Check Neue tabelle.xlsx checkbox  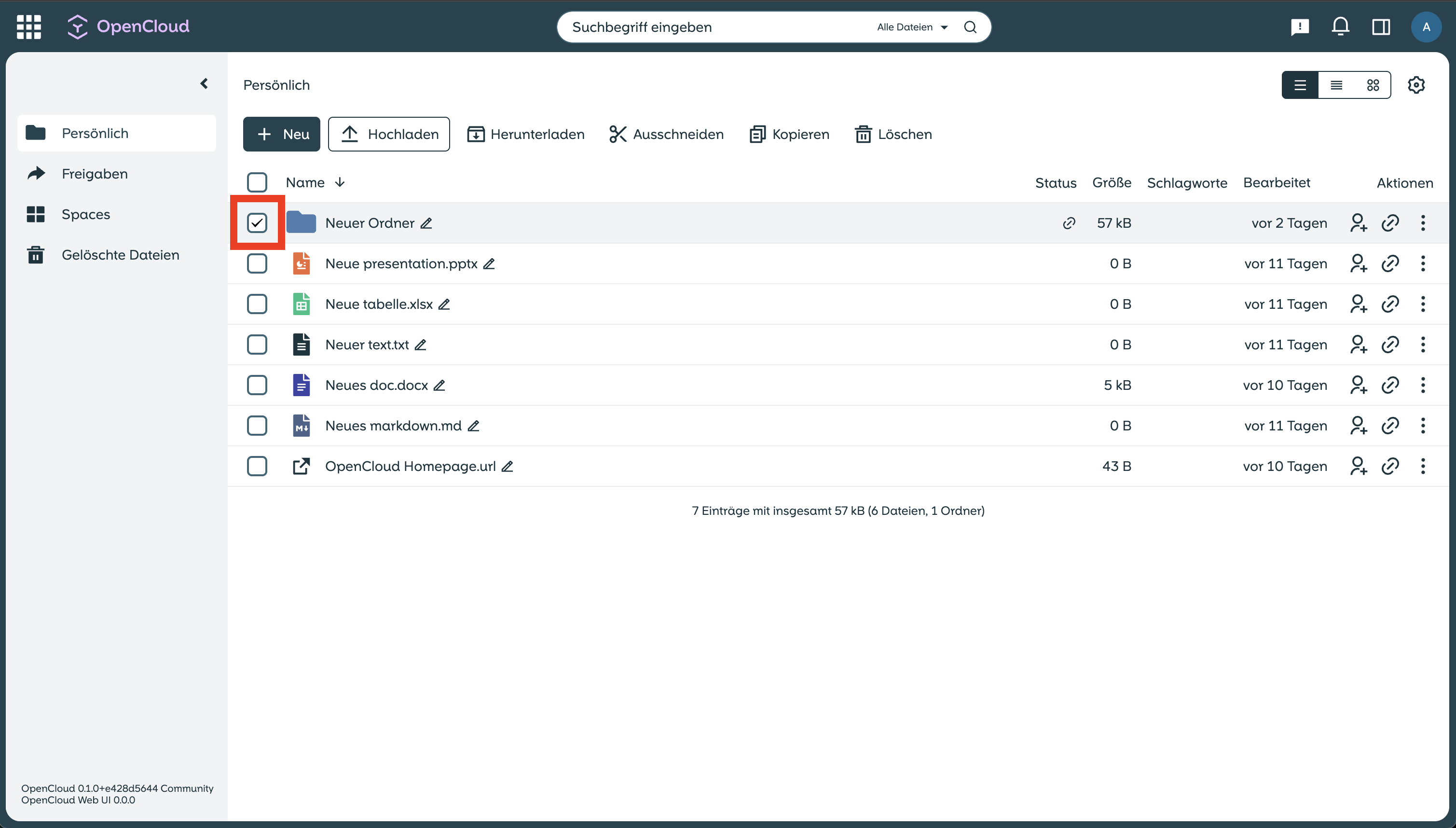point(257,304)
